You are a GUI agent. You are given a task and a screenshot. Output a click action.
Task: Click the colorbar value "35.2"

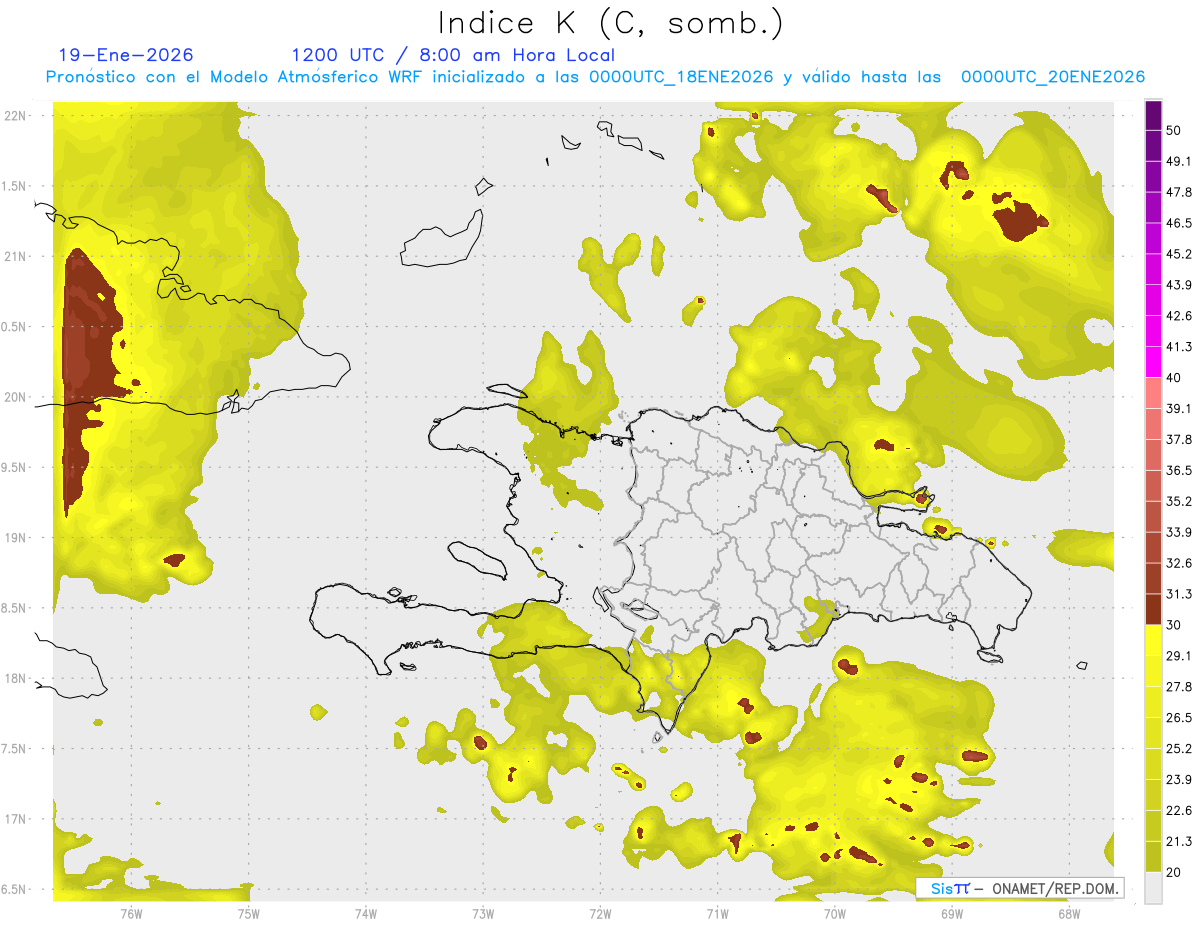click(1179, 501)
